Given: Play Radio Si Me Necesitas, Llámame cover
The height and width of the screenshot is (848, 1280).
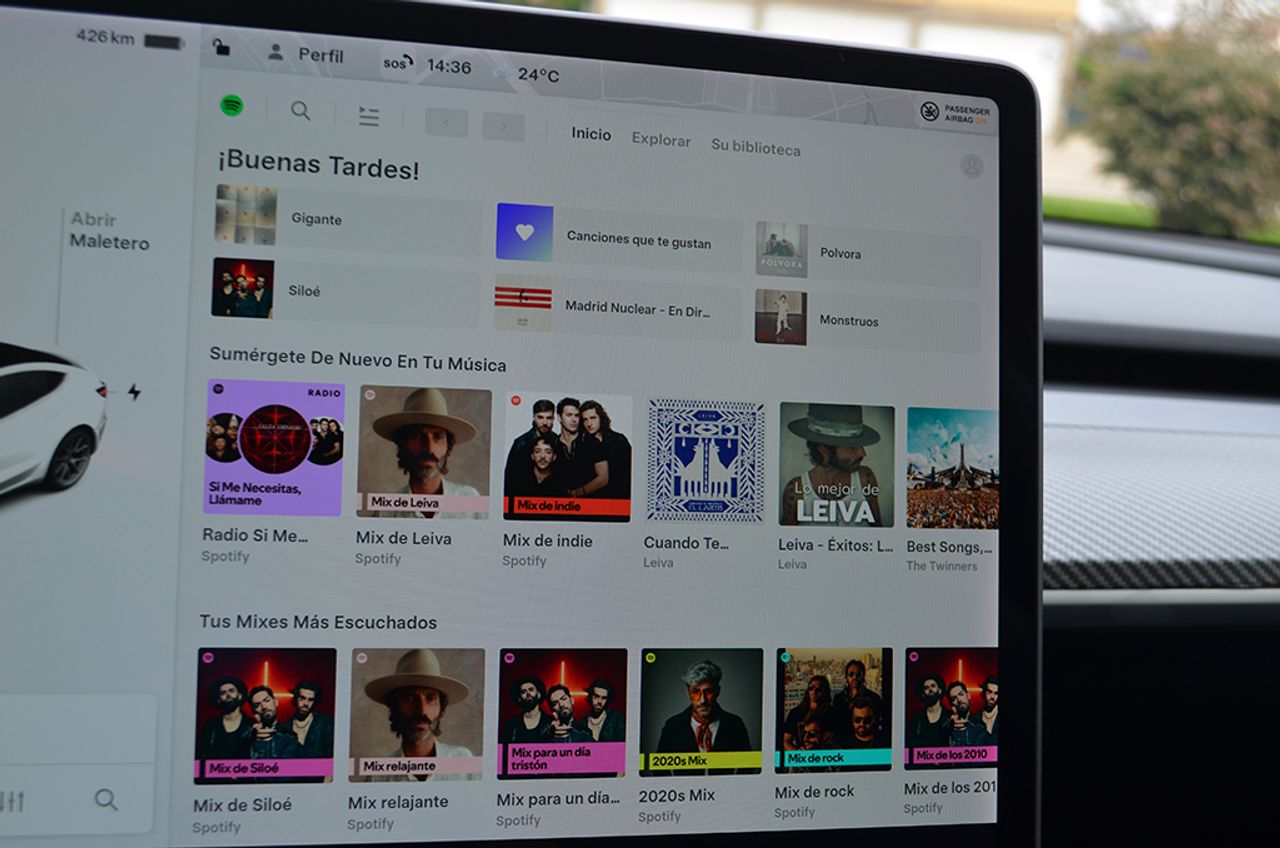Looking at the screenshot, I should [274, 448].
